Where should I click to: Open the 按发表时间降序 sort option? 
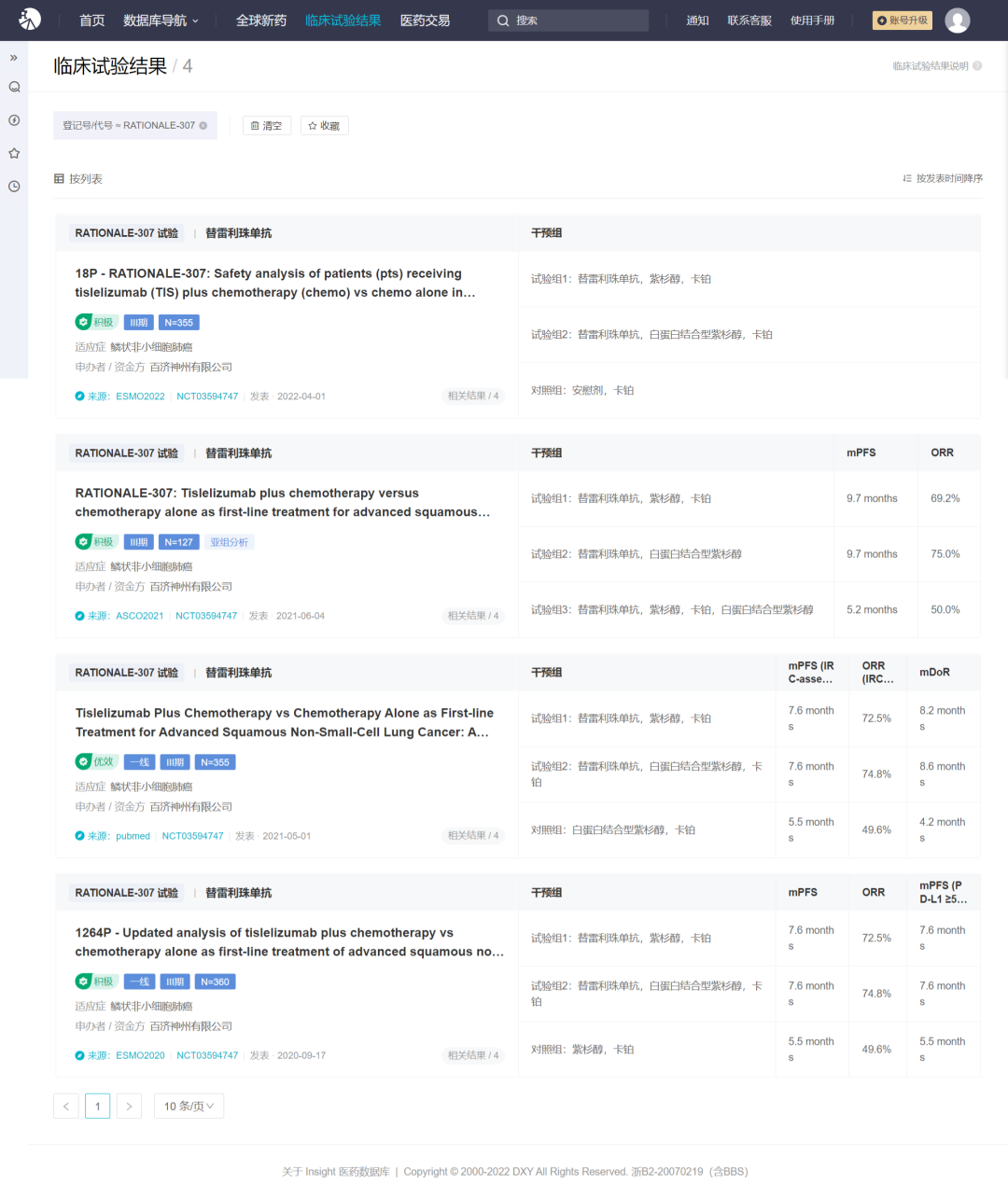(943, 178)
